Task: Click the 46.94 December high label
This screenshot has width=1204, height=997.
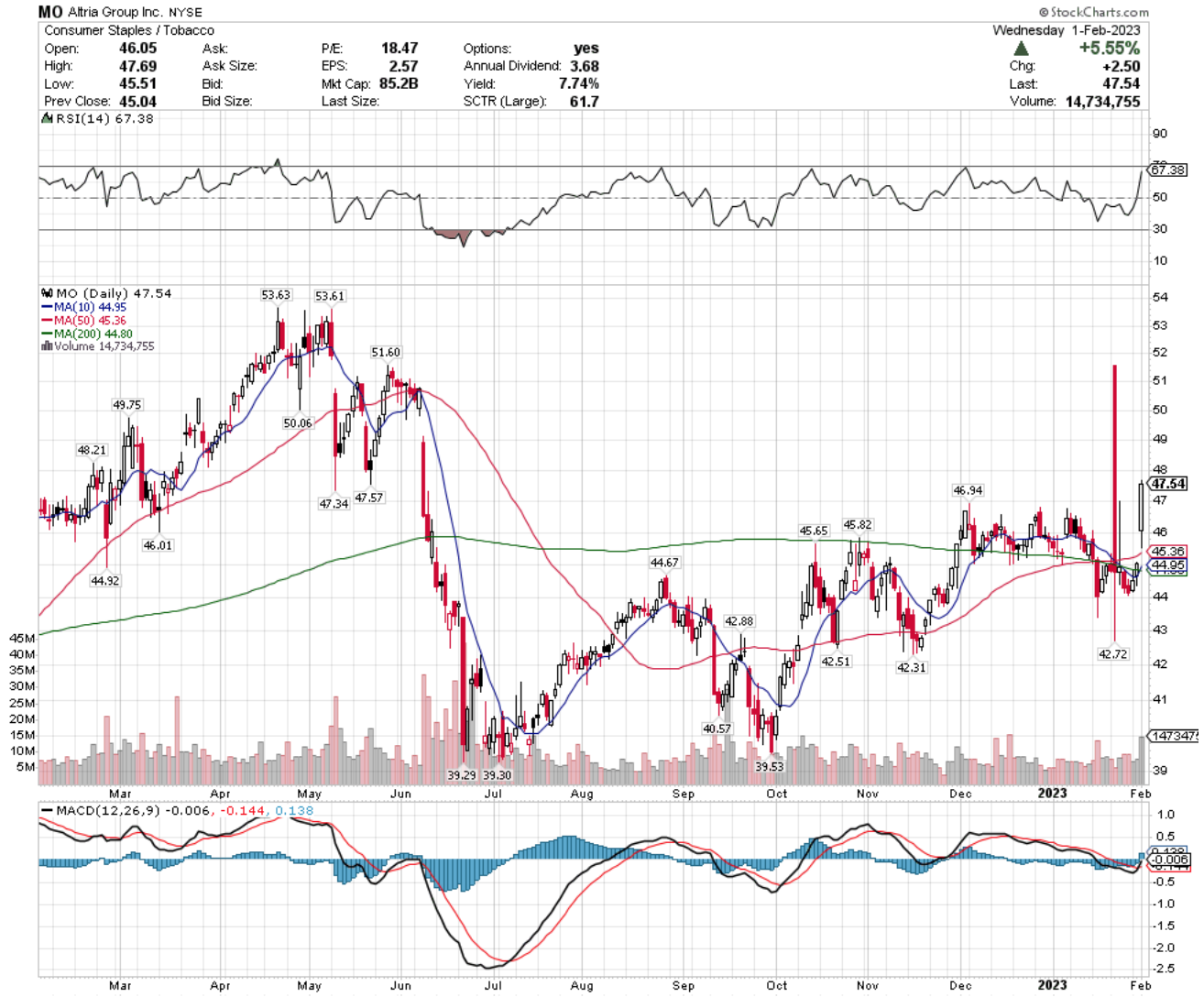Action: click(x=968, y=490)
